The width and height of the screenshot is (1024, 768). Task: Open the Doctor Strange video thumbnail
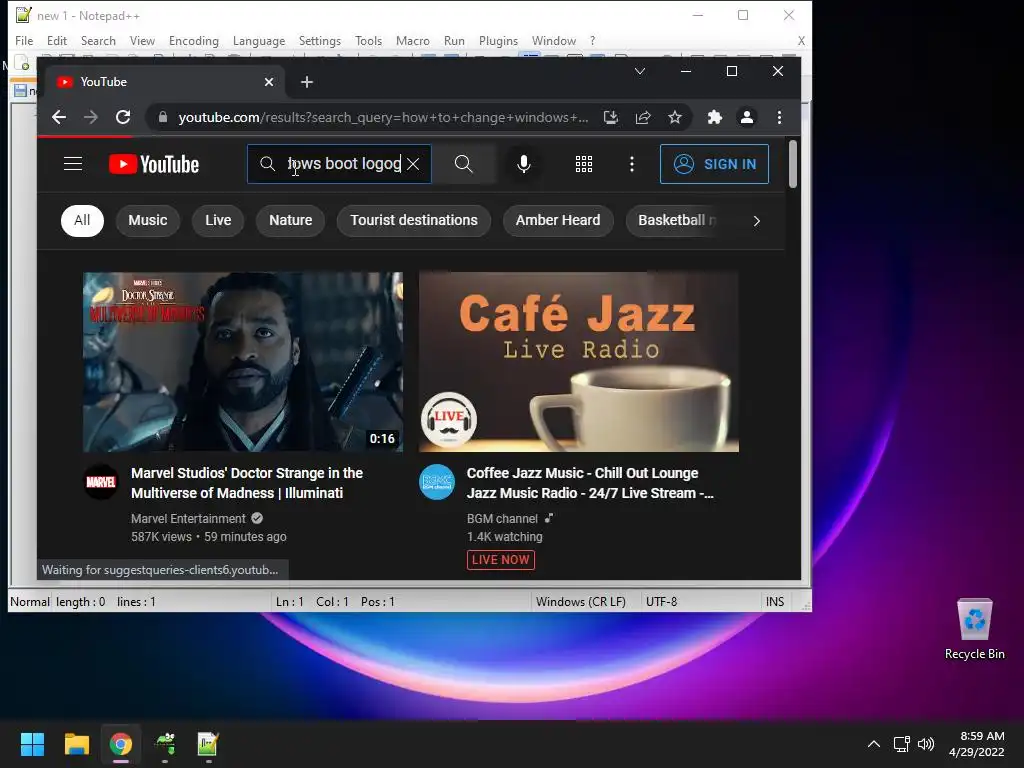[x=243, y=362]
